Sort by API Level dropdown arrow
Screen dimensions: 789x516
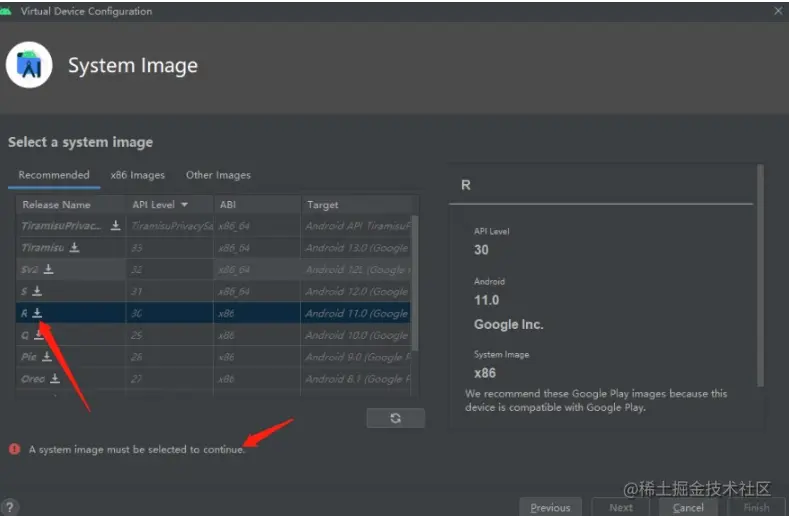(x=184, y=204)
